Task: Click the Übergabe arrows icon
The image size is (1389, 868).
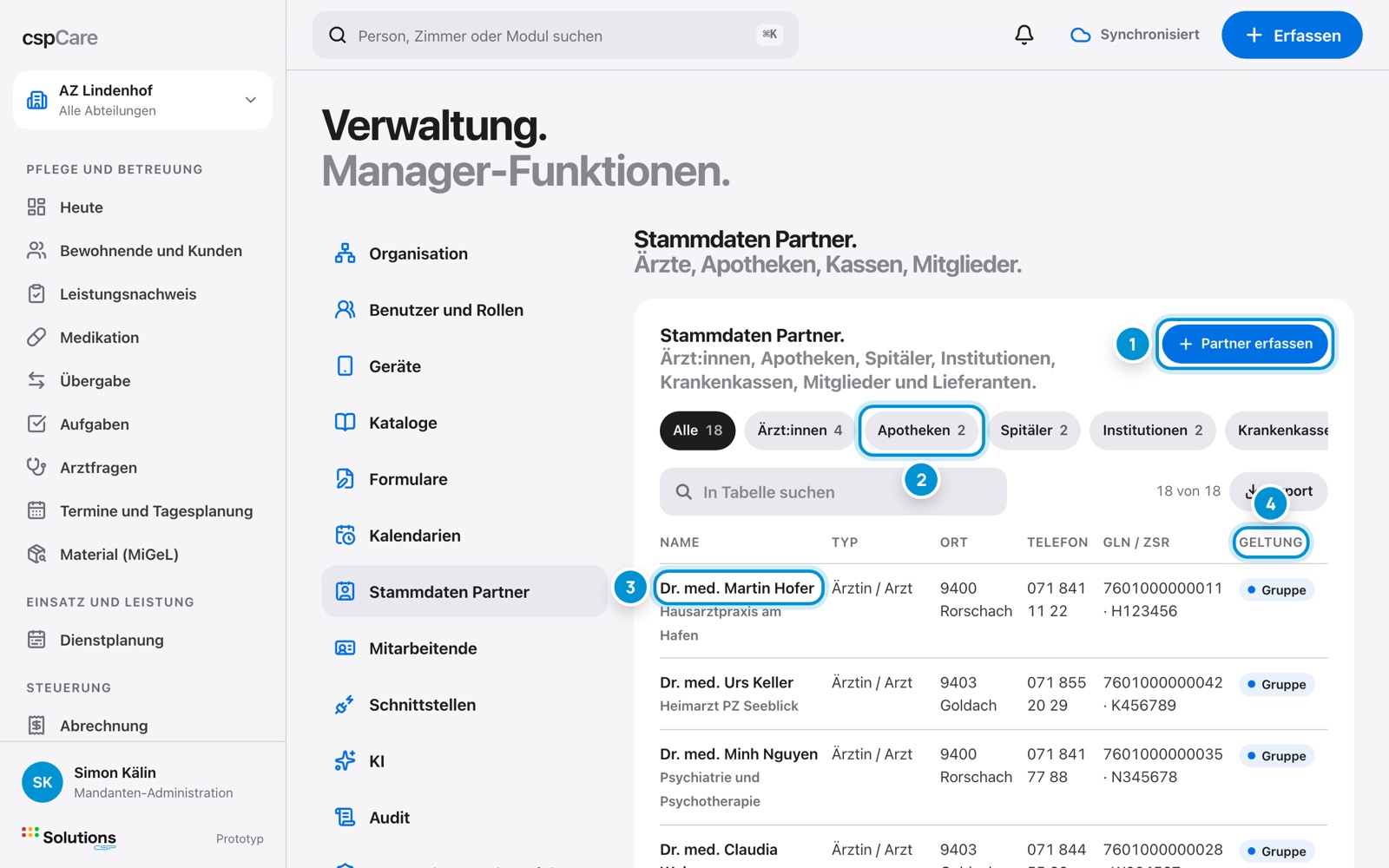Action: (36, 380)
